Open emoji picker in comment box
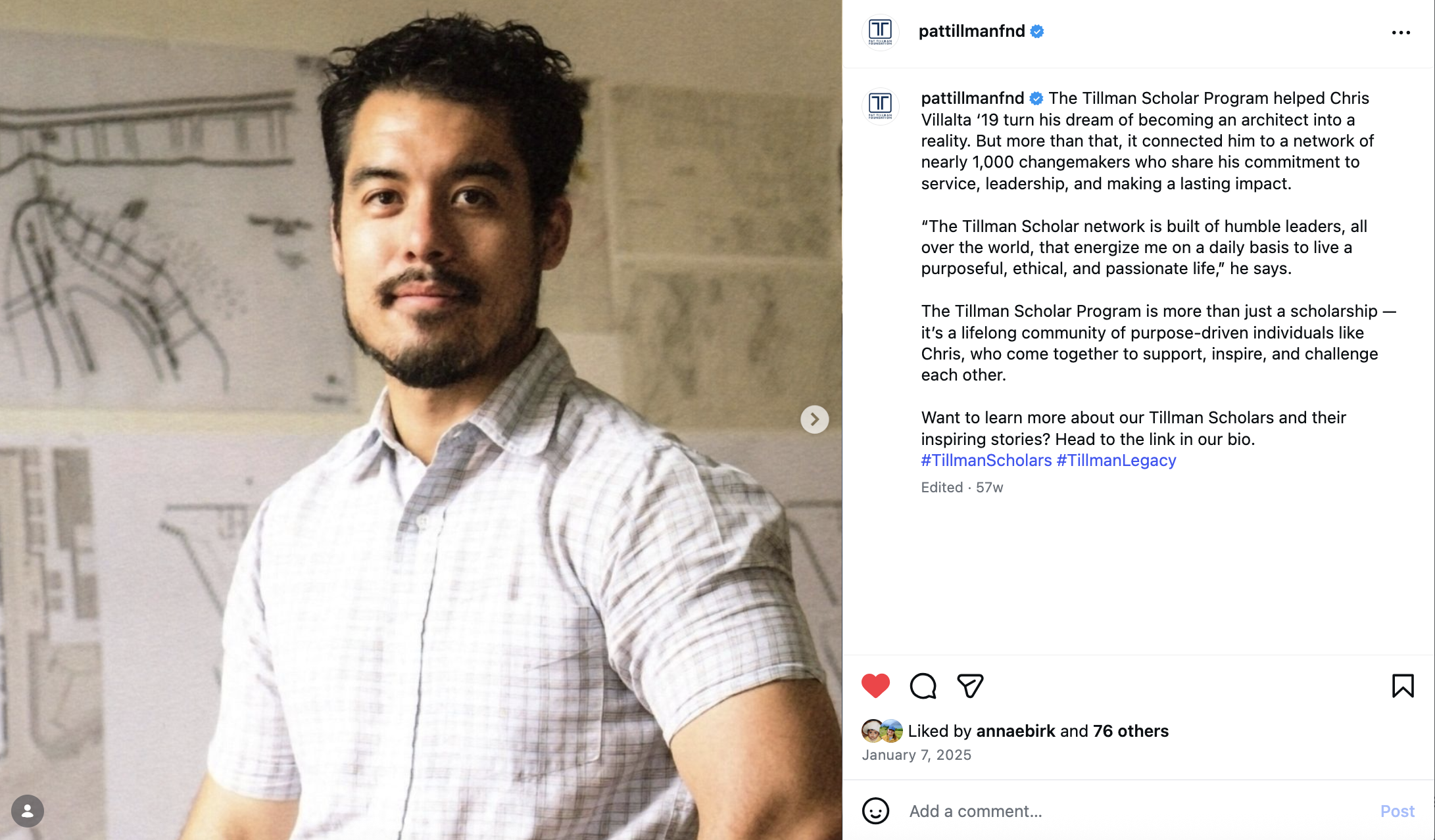Image resolution: width=1435 pixels, height=840 pixels. click(x=875, y=811)
